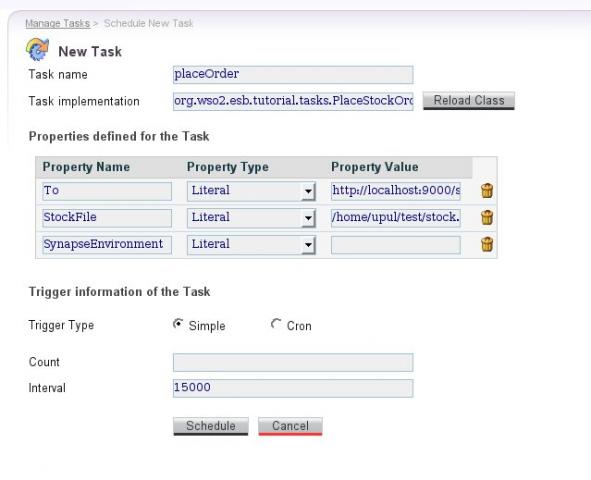Click the Schedule button

[211, 426]
